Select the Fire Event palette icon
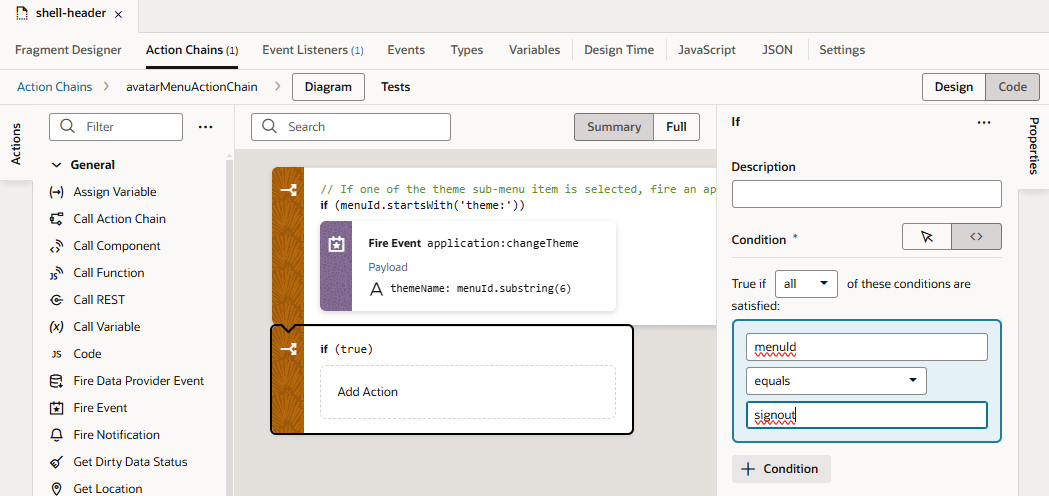The image size is (1049, 496). [x=56, y=408]
